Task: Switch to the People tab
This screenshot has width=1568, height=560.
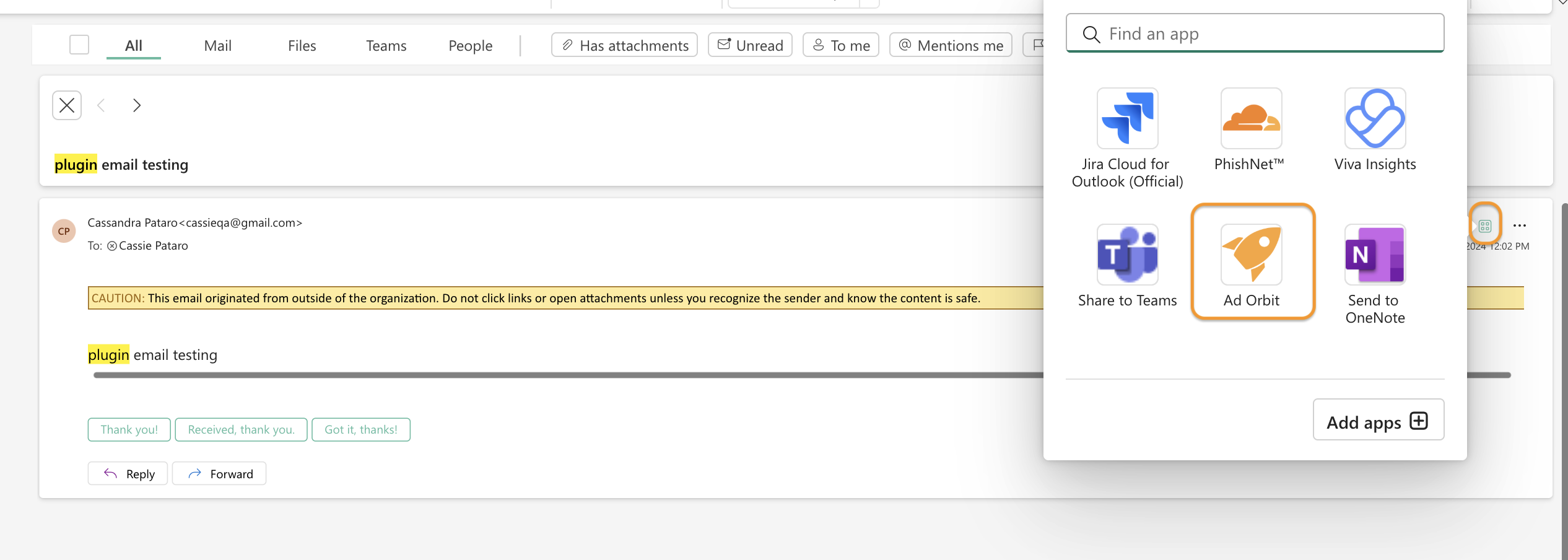Action: pos(470,46)
